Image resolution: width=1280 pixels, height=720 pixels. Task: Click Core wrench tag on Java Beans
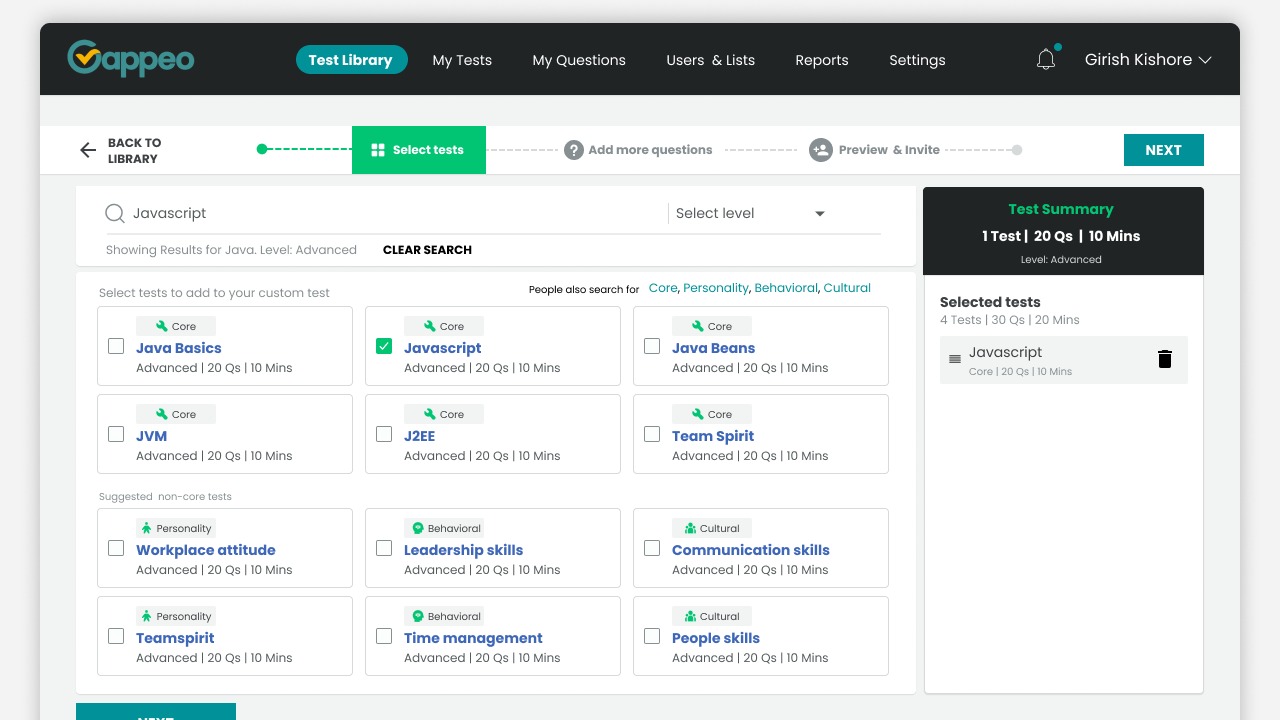tap(712, 326)
